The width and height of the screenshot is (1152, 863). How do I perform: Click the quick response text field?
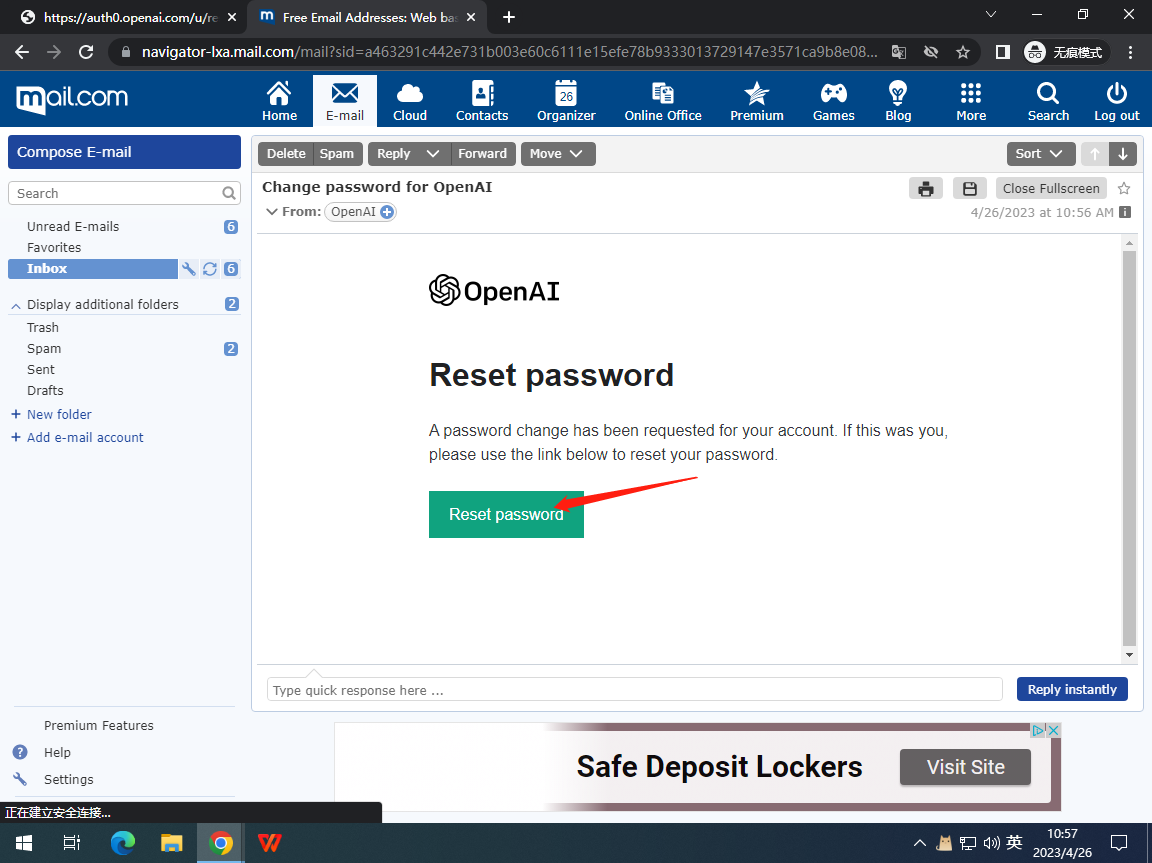634,690
